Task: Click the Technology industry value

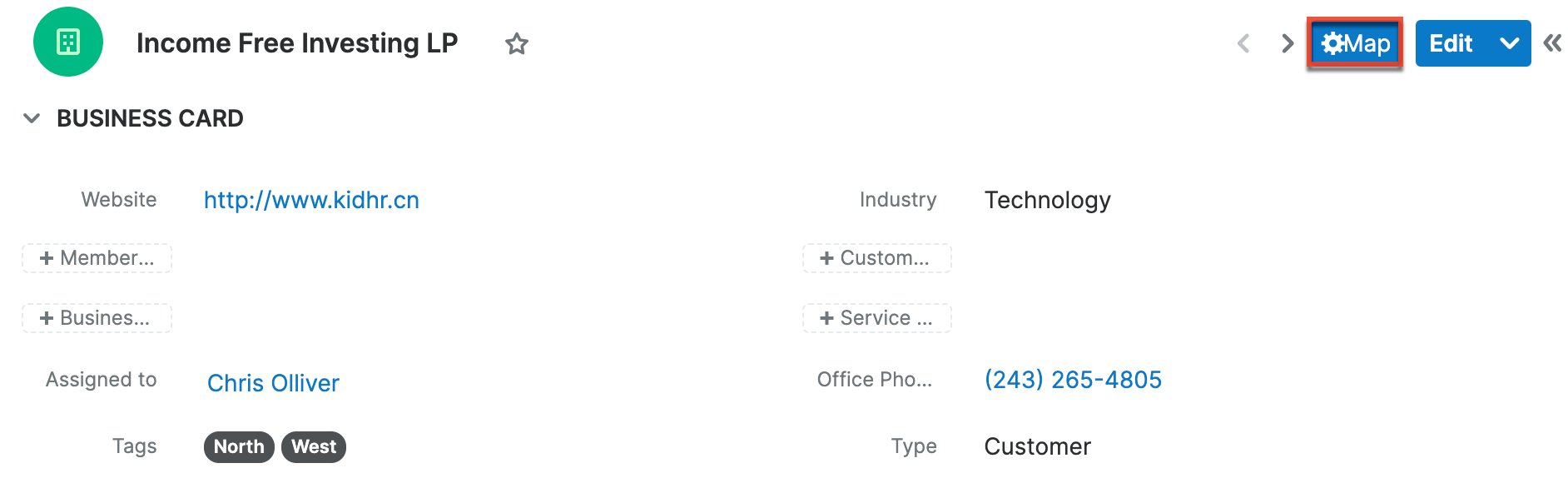Action: point(1047,200)
